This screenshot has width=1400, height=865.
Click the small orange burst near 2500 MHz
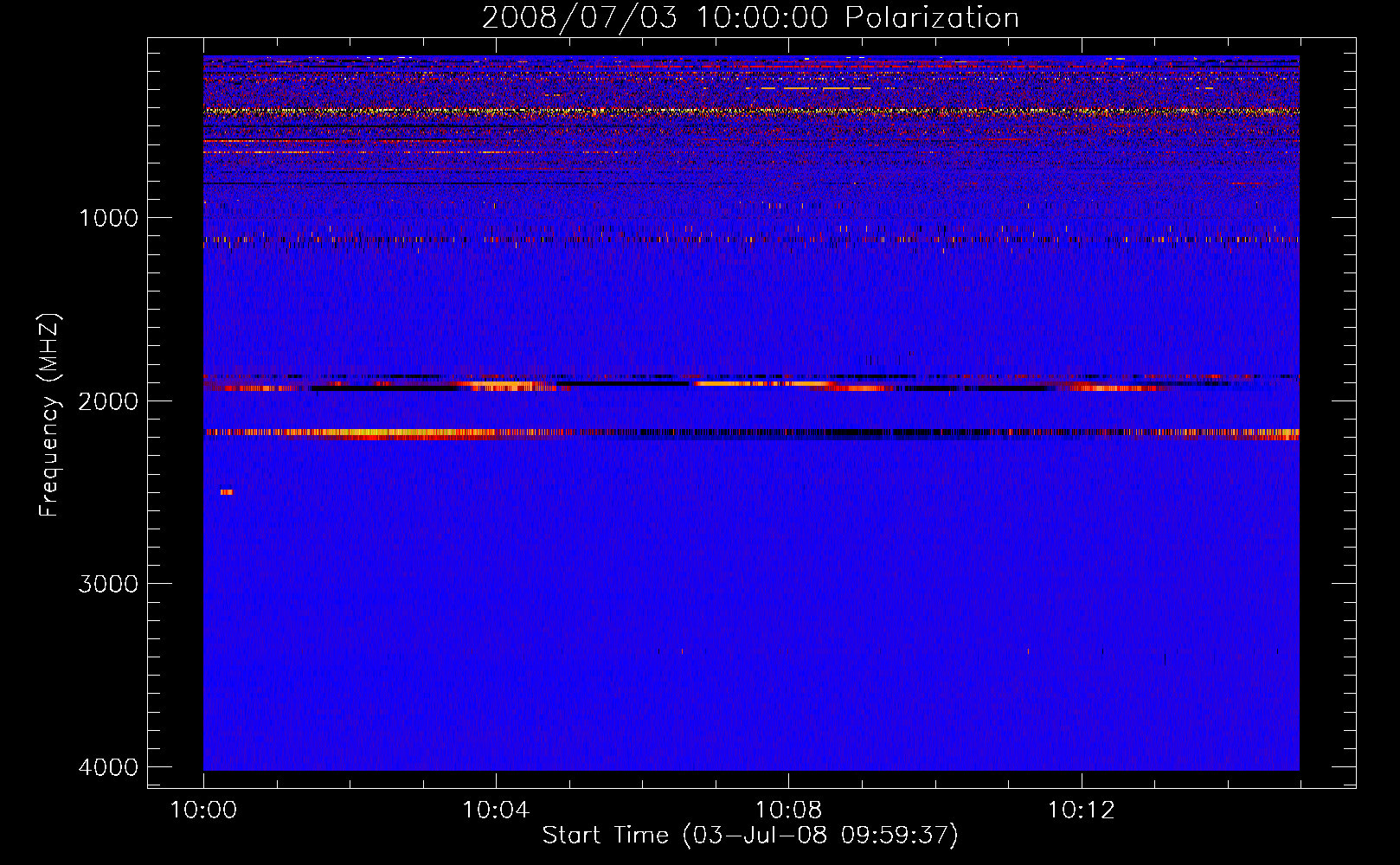pyautogui.click(x=227, y=492)
